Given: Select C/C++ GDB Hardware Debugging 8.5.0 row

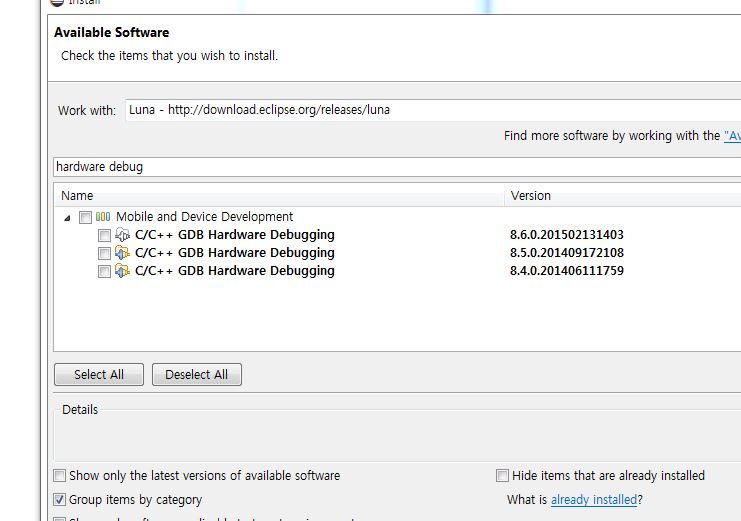Looking at the screenshot, I should 235,252.
